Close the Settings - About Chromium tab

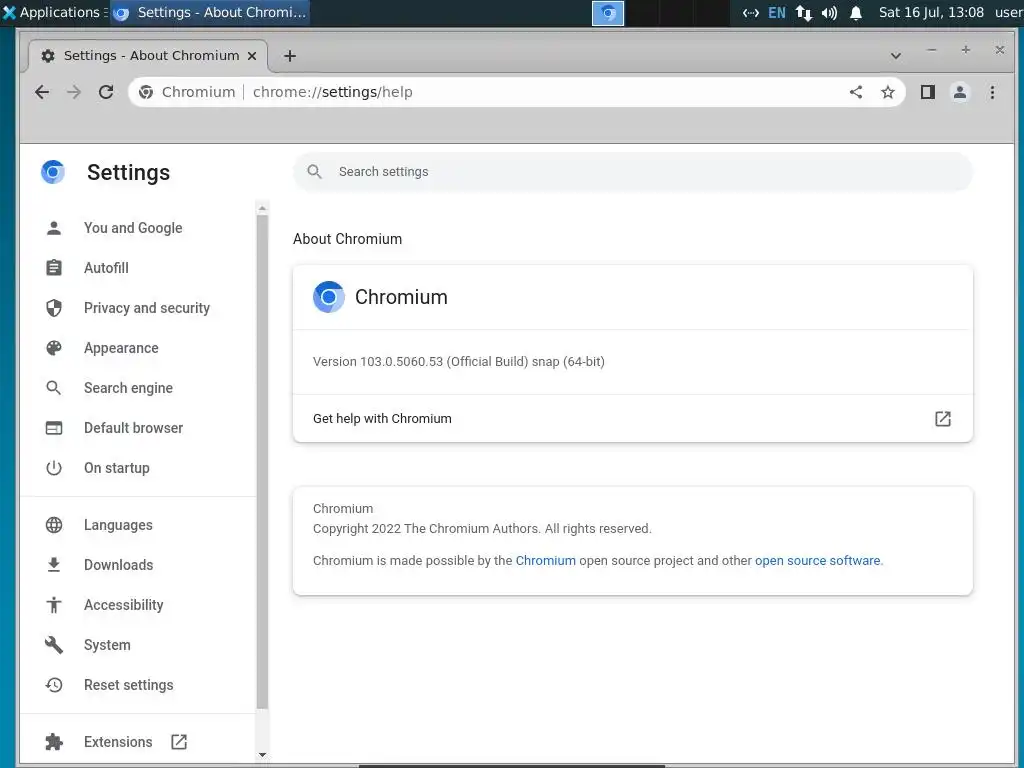click(x=251, y=56)
